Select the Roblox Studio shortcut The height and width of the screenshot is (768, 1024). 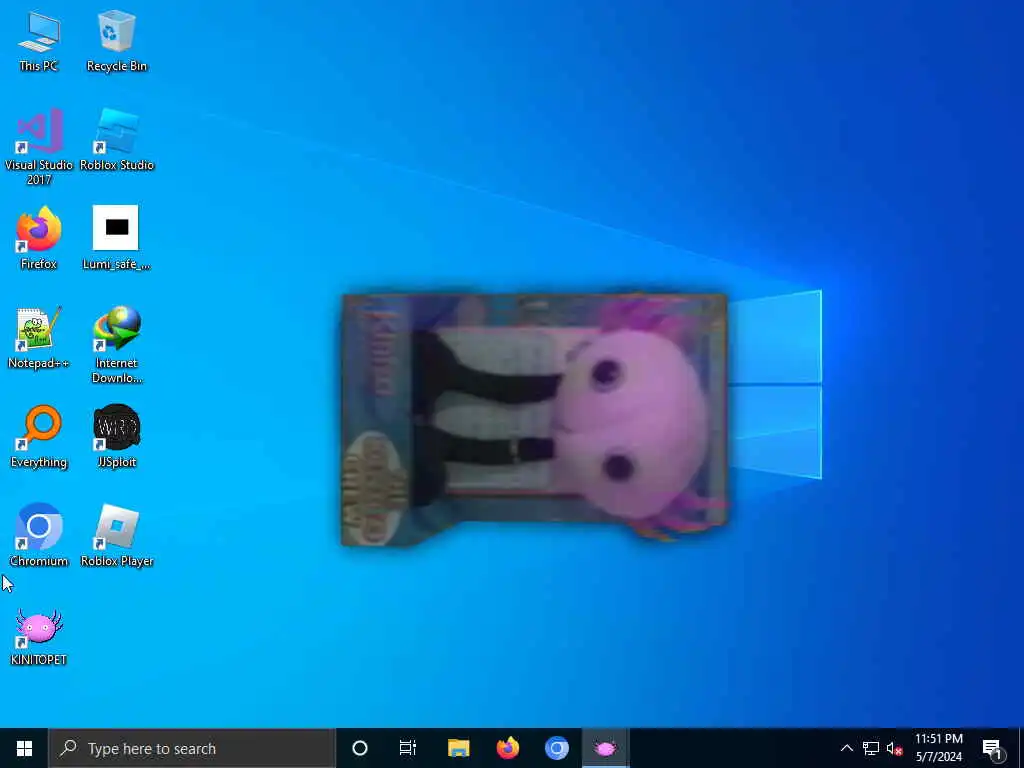(117, 140)
